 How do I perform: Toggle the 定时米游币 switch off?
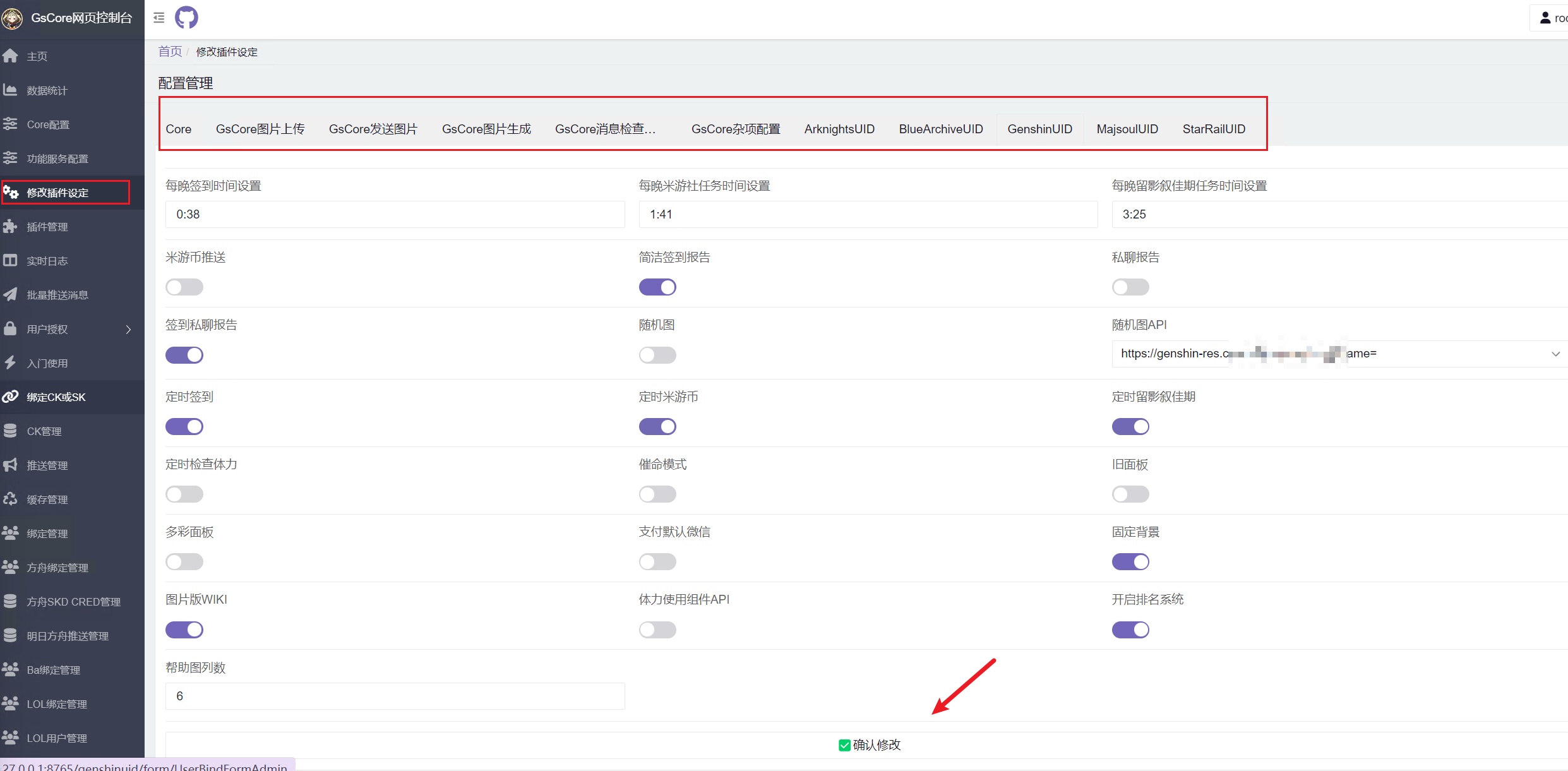657,427
